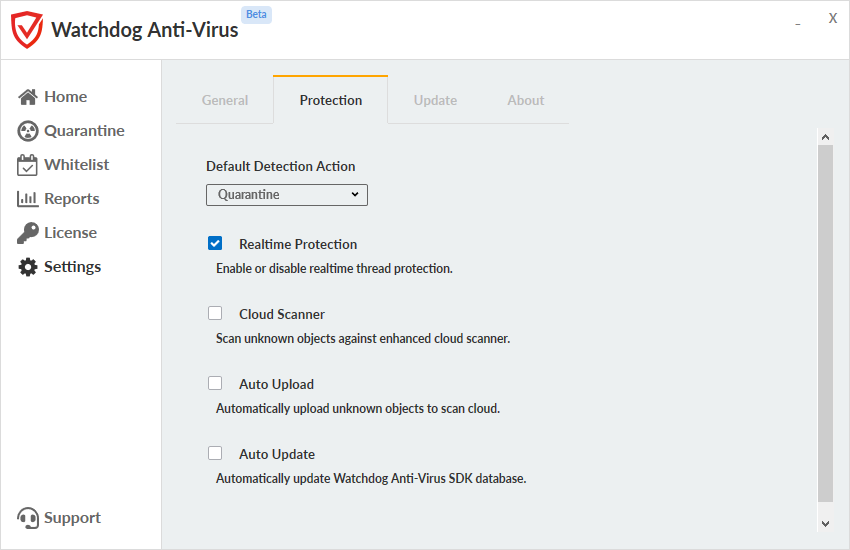850x550 pixels.
Task: Enable the Cloud Scanner checkbox
Action: click(215, 313)
